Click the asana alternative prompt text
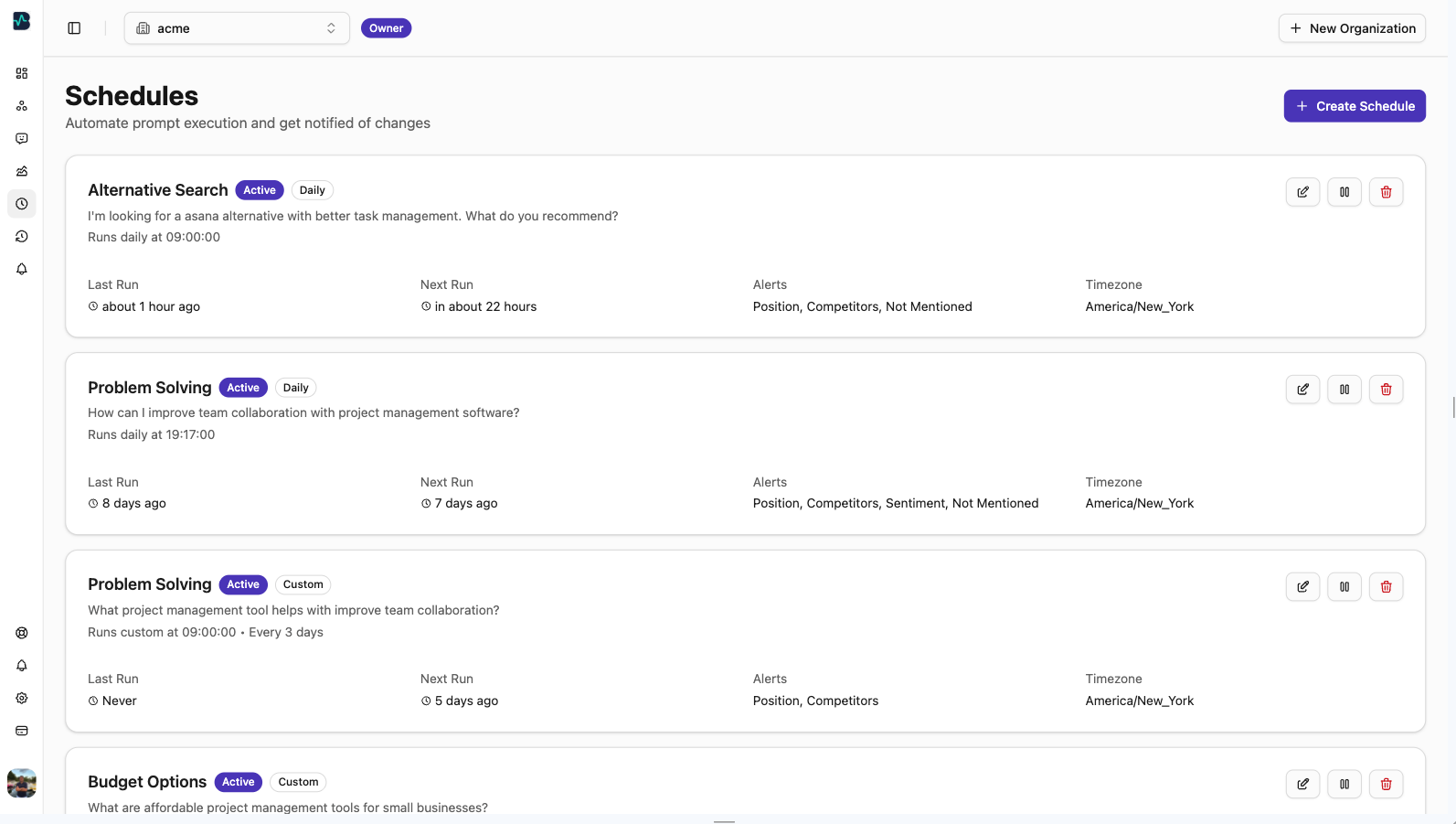The height and width of the screenshot is (824, 1456). [353, 216]
